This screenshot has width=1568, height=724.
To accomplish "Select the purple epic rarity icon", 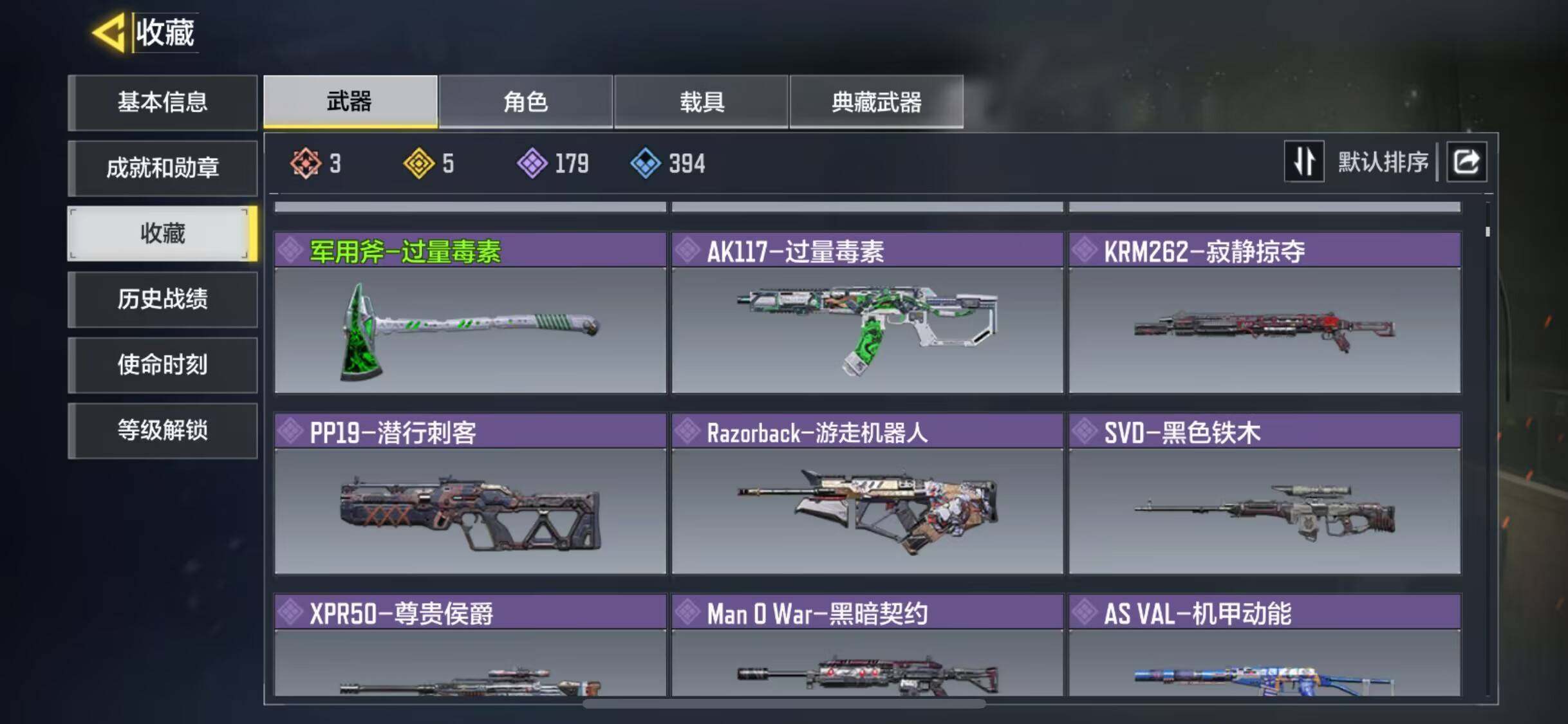I will click(x=532, y=163).
